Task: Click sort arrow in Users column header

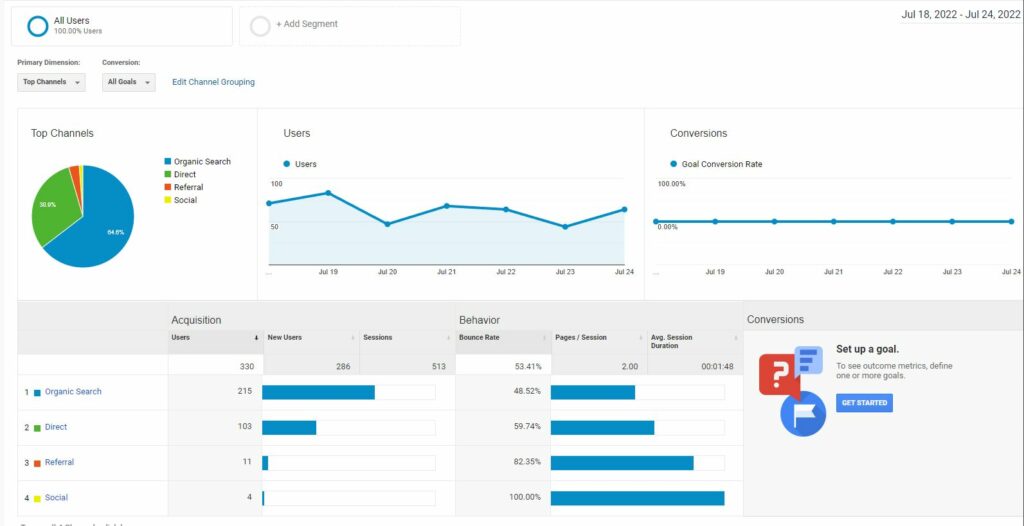Action: 256,338
